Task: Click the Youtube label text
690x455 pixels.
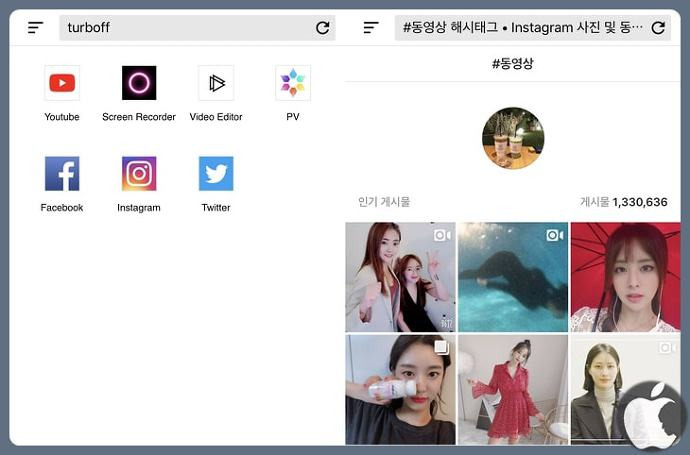Action: point(62,117)
